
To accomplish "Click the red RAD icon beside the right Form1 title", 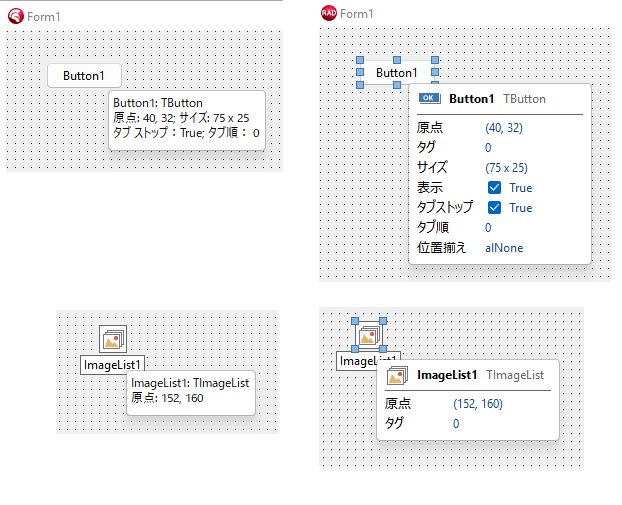I will pos(329,13).
